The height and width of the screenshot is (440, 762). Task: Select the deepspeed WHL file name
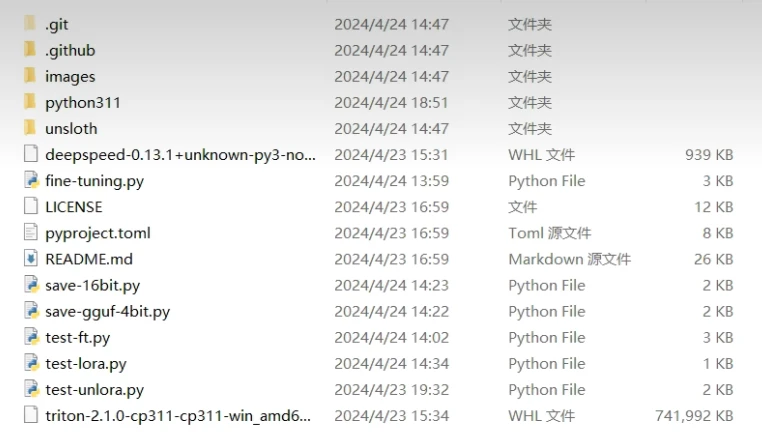[x=181, y=155]
